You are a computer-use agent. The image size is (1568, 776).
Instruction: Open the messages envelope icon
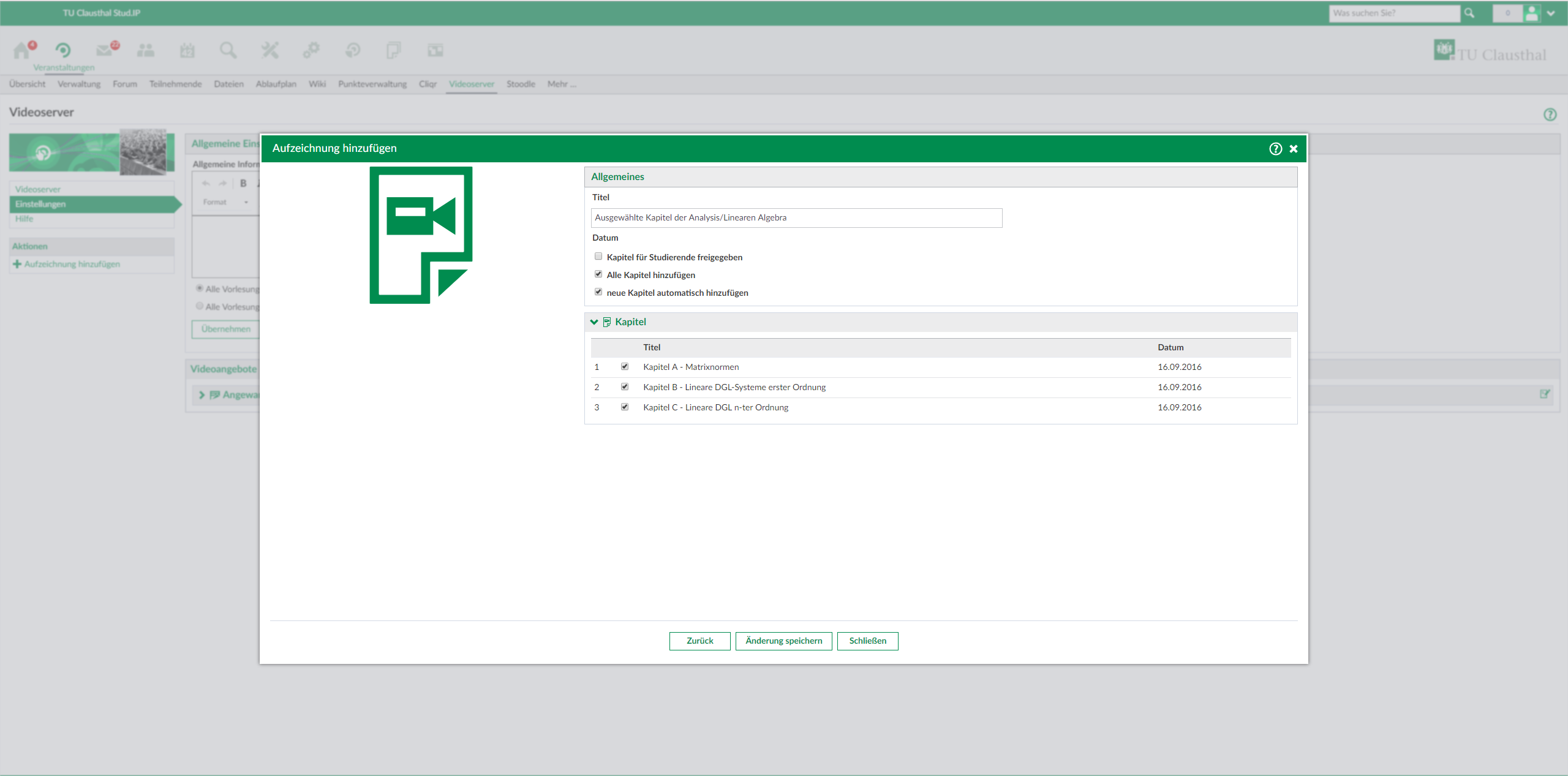pos(105,50)
